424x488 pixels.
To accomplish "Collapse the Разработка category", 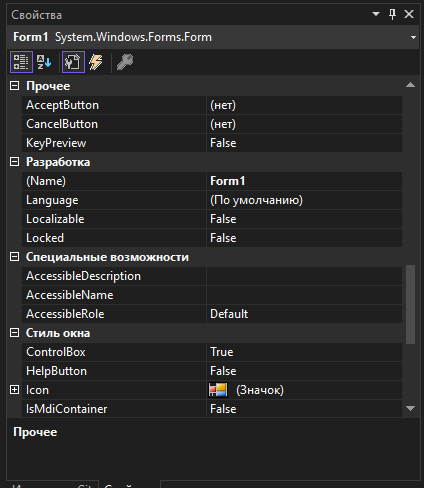I will click(14, 162).
